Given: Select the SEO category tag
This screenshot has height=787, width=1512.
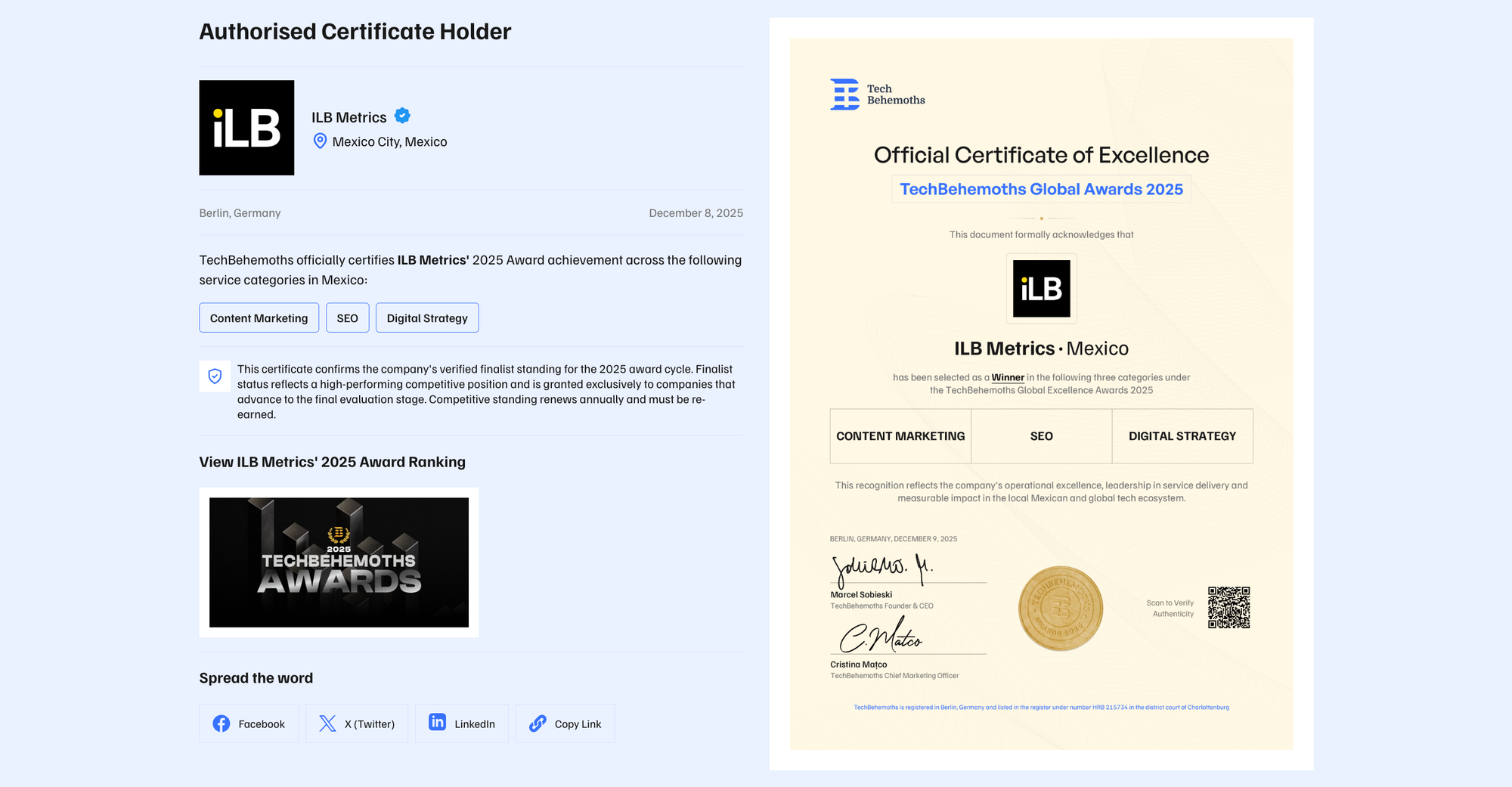Looking at the screenshot, I should 348,318.
